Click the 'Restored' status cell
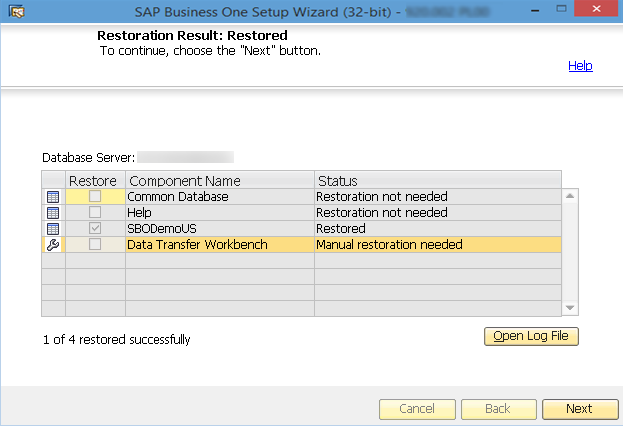 (x=438, y=229)
